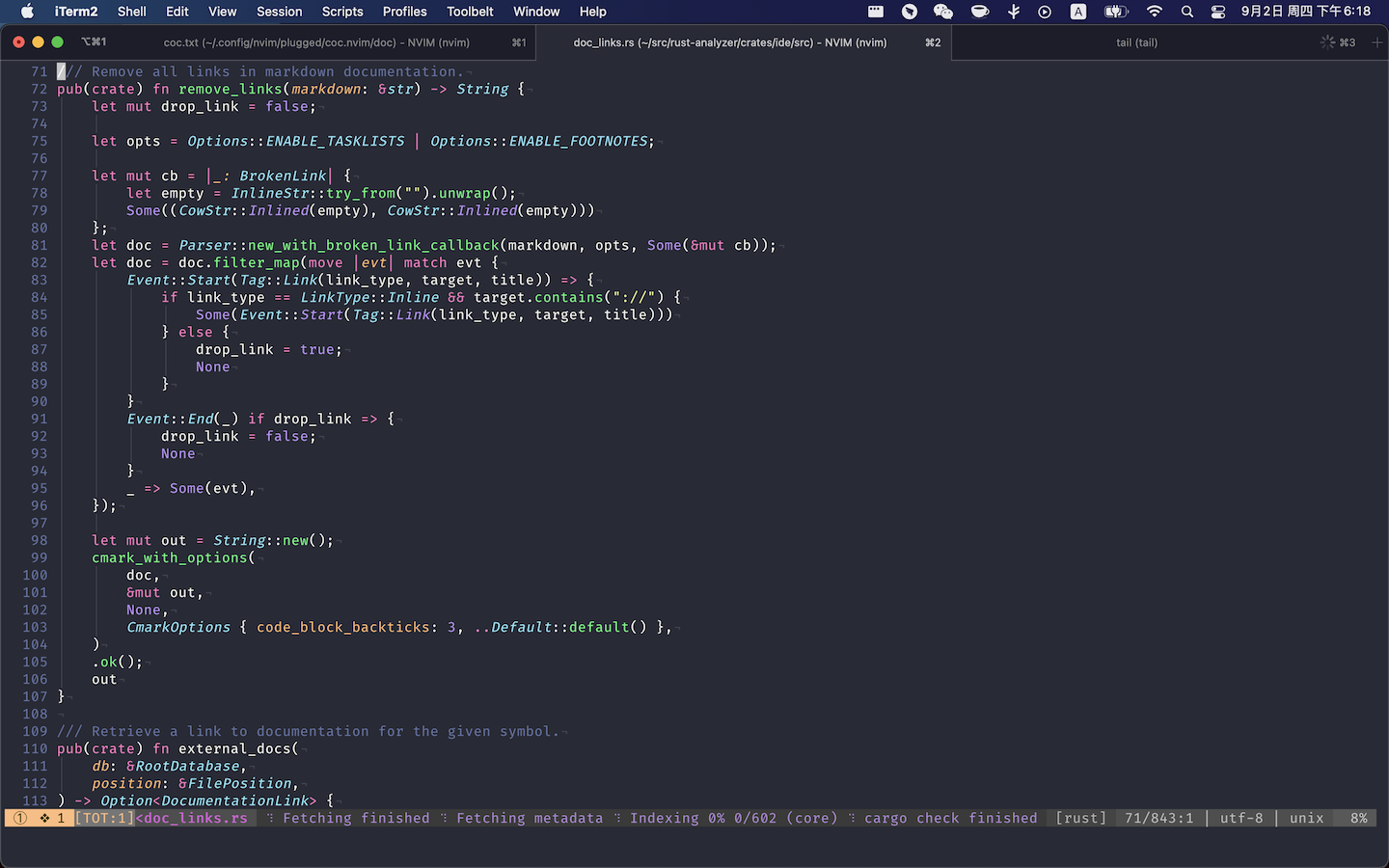Viewport: 1389px width, 868px height.
Task: Click the utf-8 encoding label in the statusline
Action: tap(1241, 818)
